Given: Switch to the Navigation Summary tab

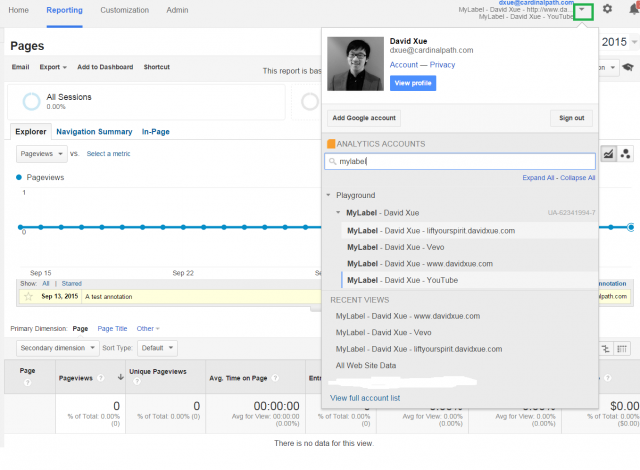Looking at the screenshot, I should pyautogui.click(x=94, y=132).
